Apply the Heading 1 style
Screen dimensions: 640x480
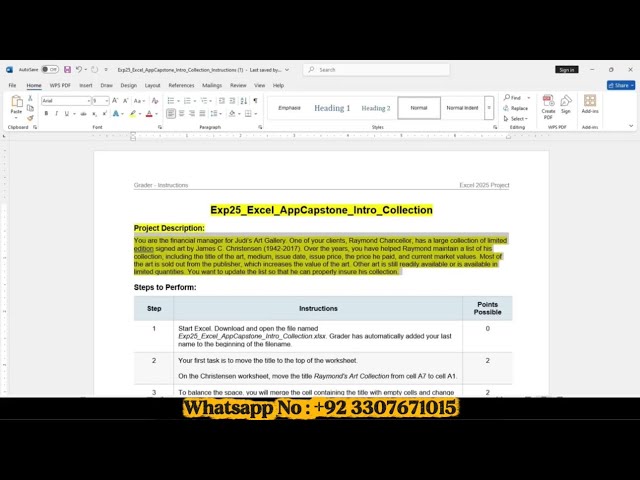tap(332, 108)
